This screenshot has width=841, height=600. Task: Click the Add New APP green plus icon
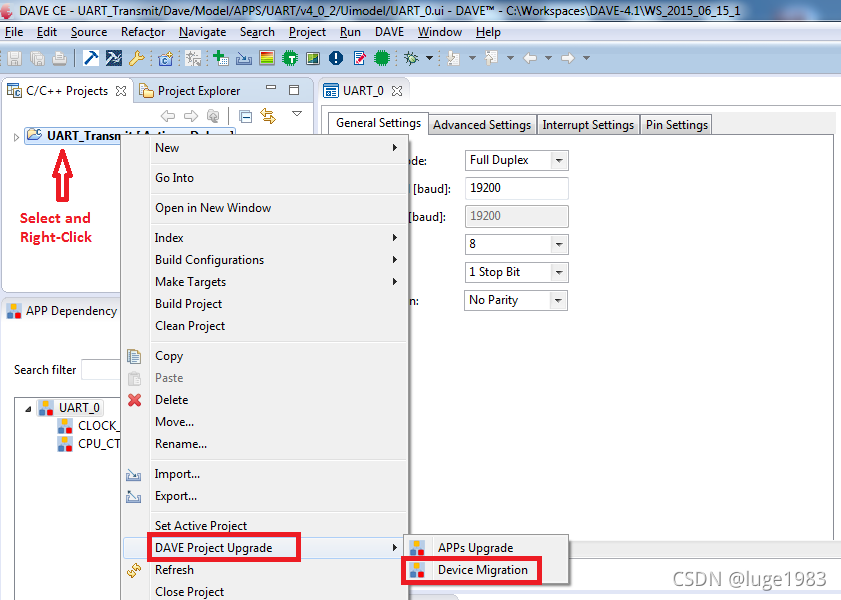pos(221,58)
